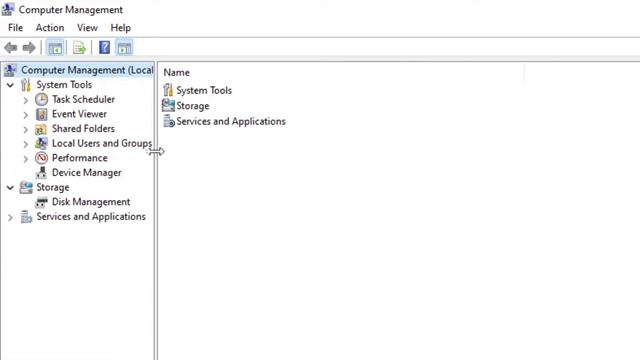
Task: Collapse the Storage tree node
Action: [10, 188]
